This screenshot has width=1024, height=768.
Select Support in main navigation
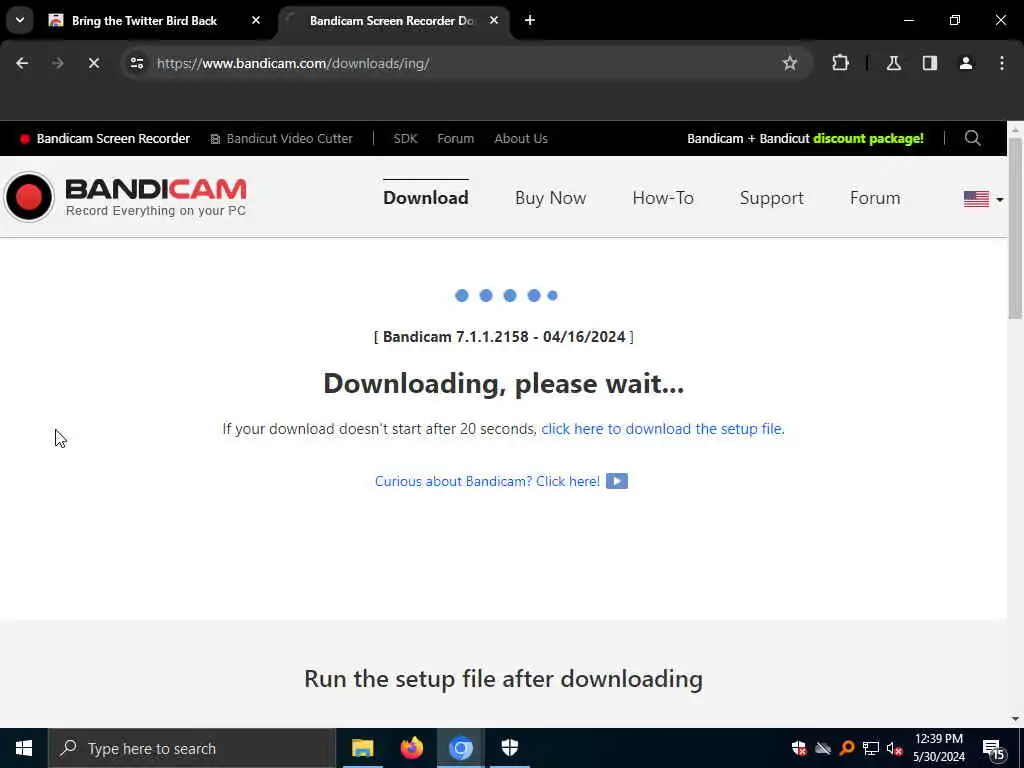click(x=771, y=197)
